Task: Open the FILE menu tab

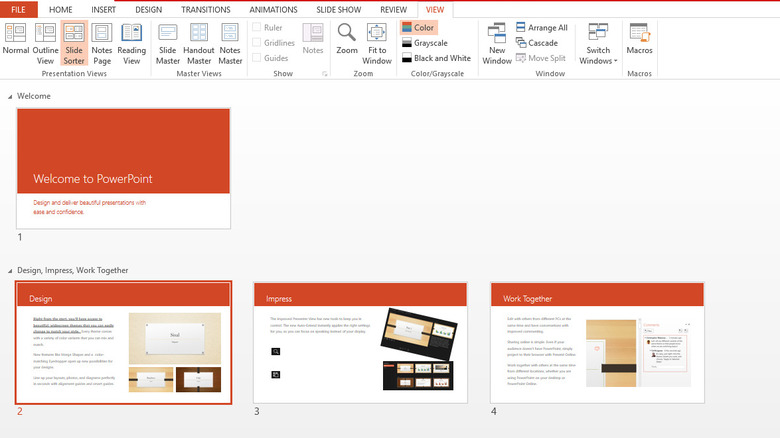Action: coord(18,9)
